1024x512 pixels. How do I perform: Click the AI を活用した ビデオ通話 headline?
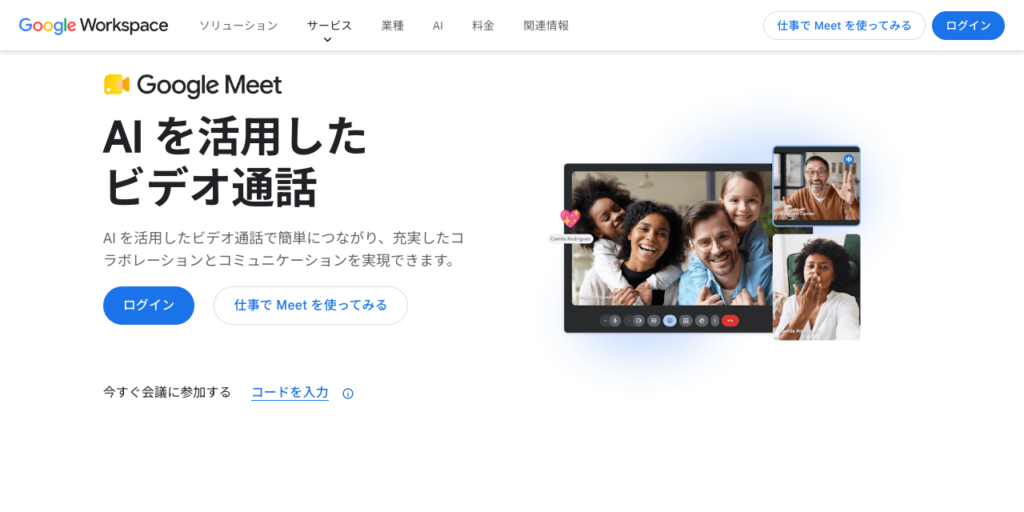click(235, 161)
